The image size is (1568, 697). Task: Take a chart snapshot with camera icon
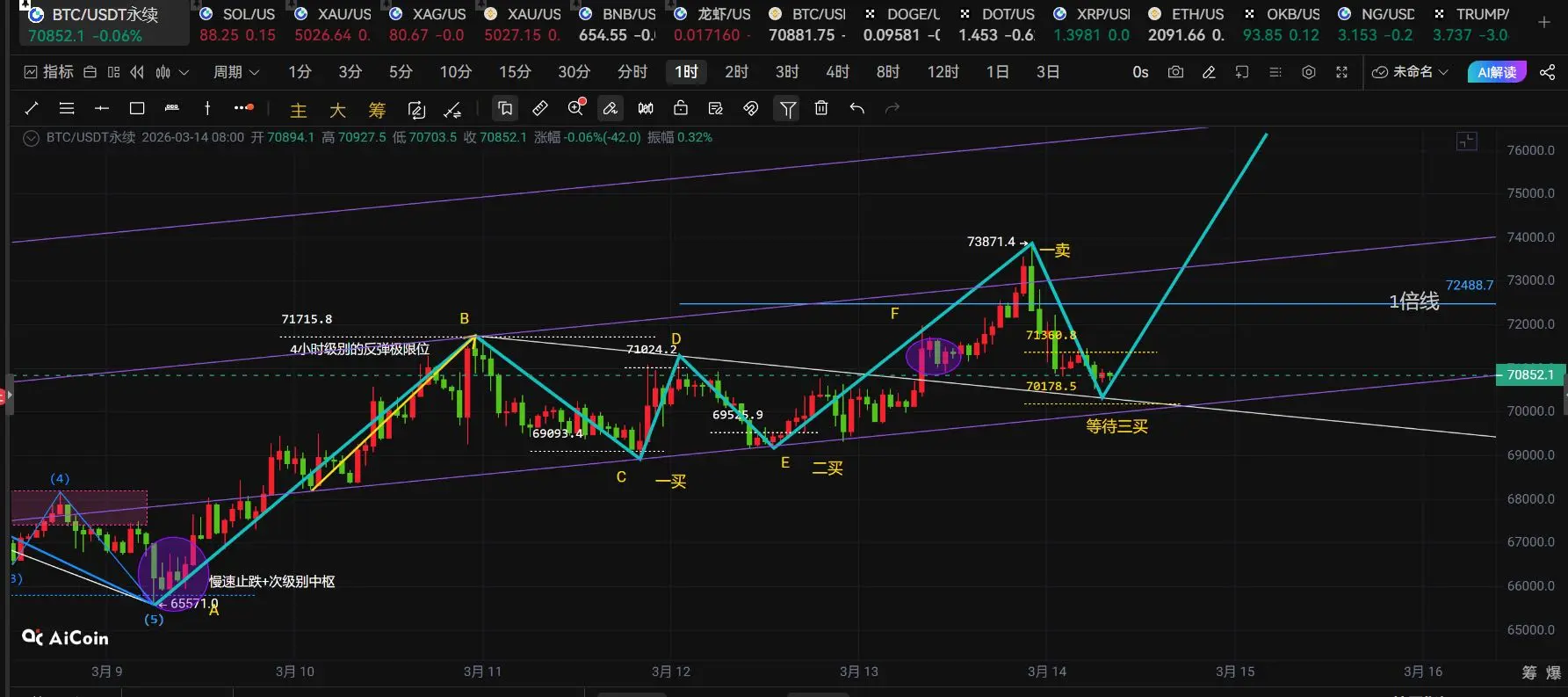[1175, 72]
